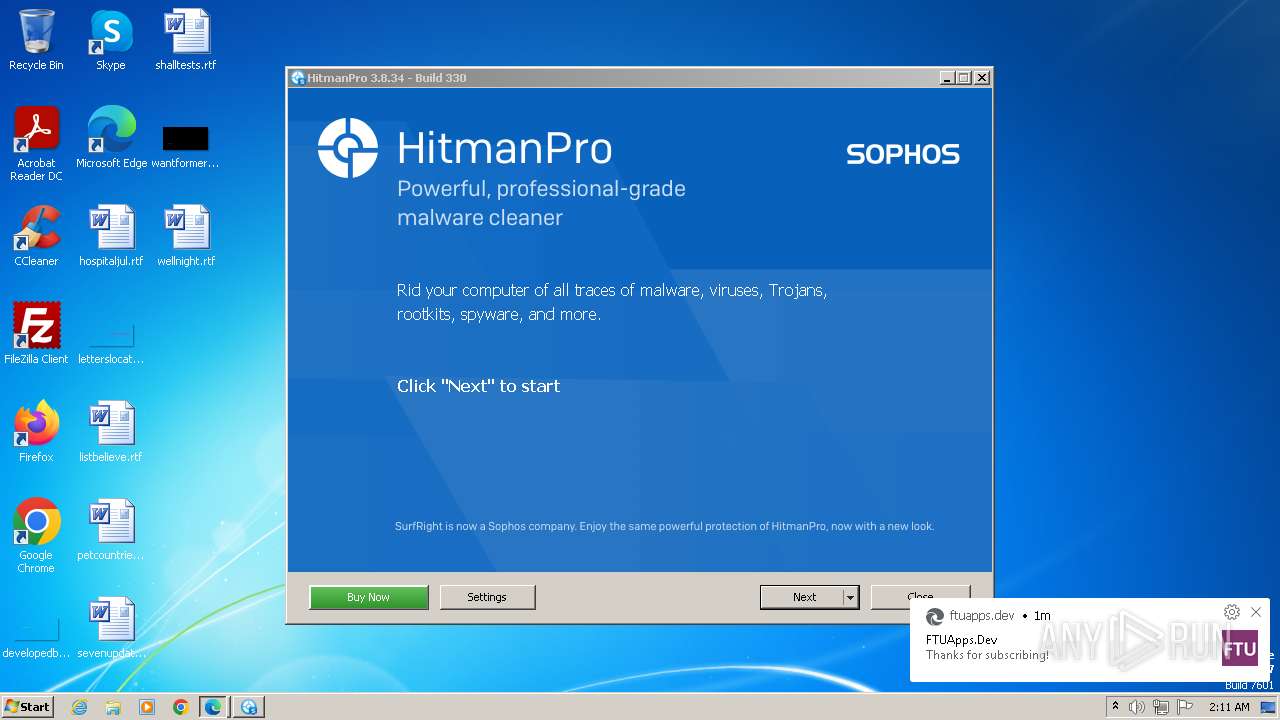Viewport: 1280px width, 720px height.
Task: Click the volume speaker tray icon
Action: click(x=1137, y=707)
